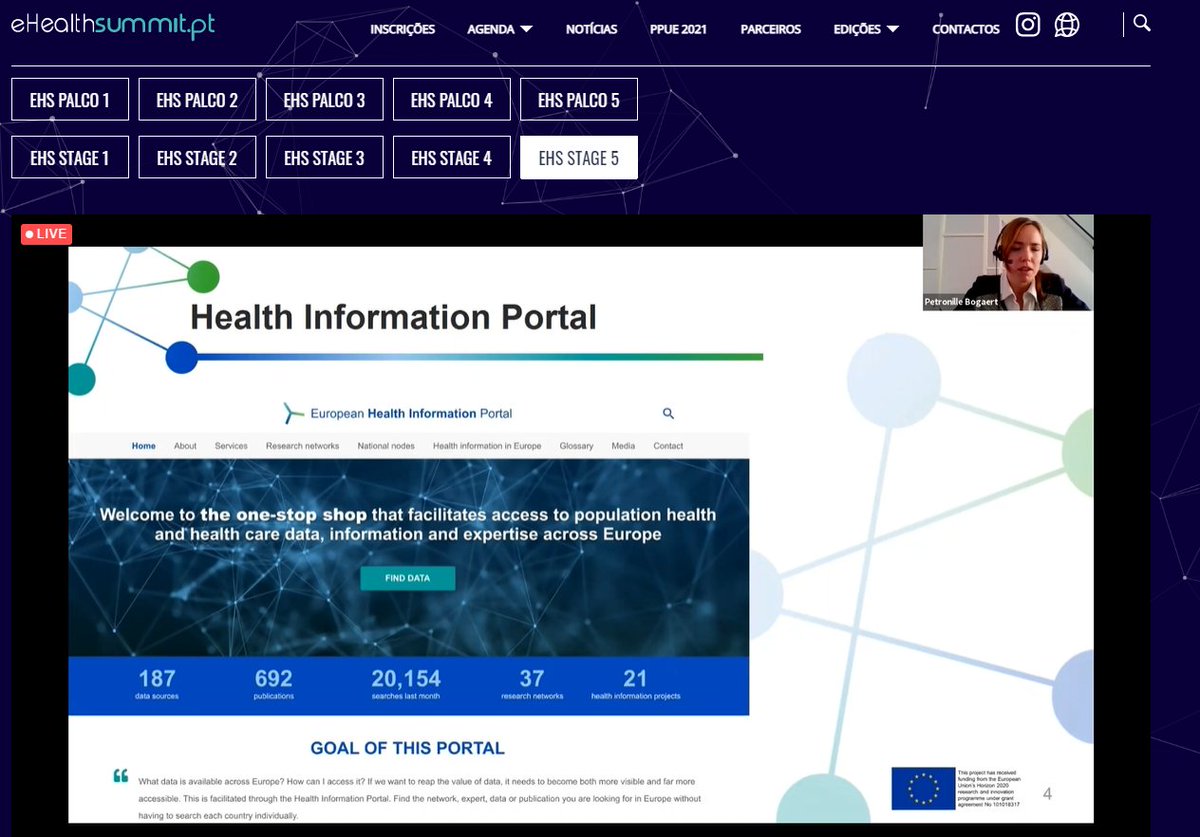Click About in the portal navigation
This screenshot has height=837, width=1200.
pyautogui.click(x=185, y=446)
